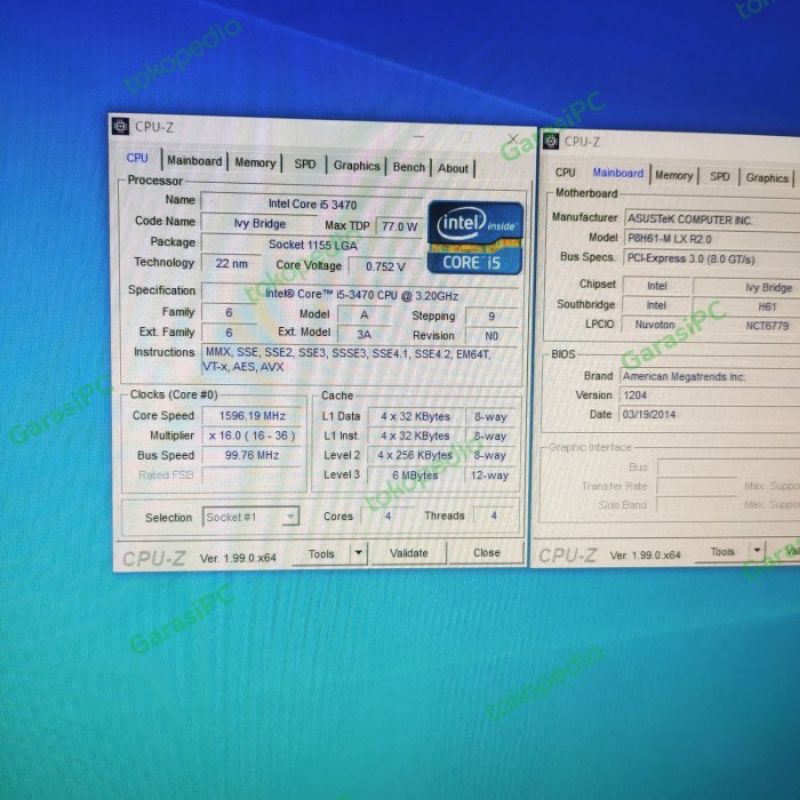Click the CPU-Z app icon in right window title bar
Screen dimensions: 800x800
(551, 140)
